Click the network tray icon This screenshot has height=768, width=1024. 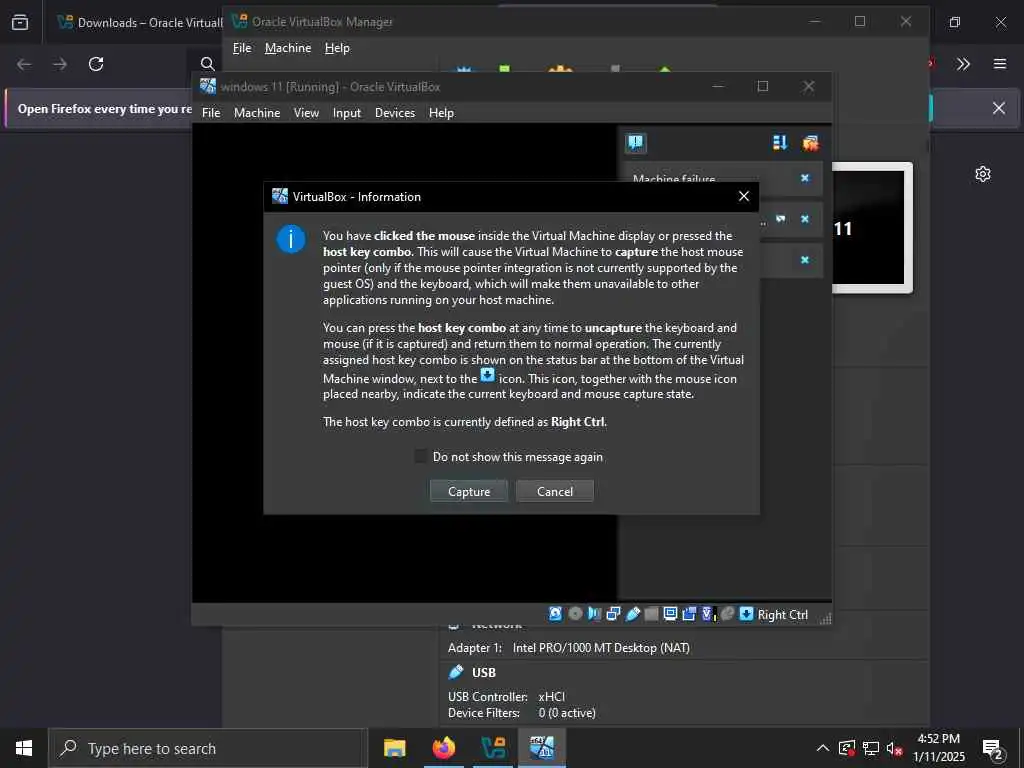[x=871, y=748]
